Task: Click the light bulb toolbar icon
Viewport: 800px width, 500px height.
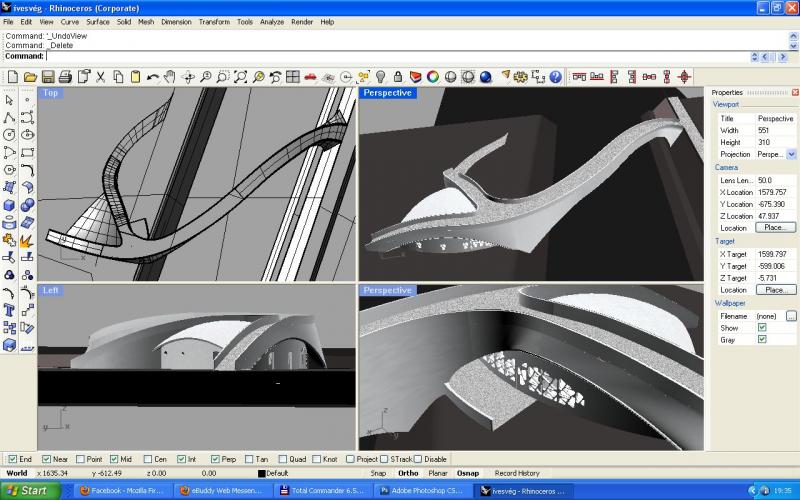Action: 380,76
